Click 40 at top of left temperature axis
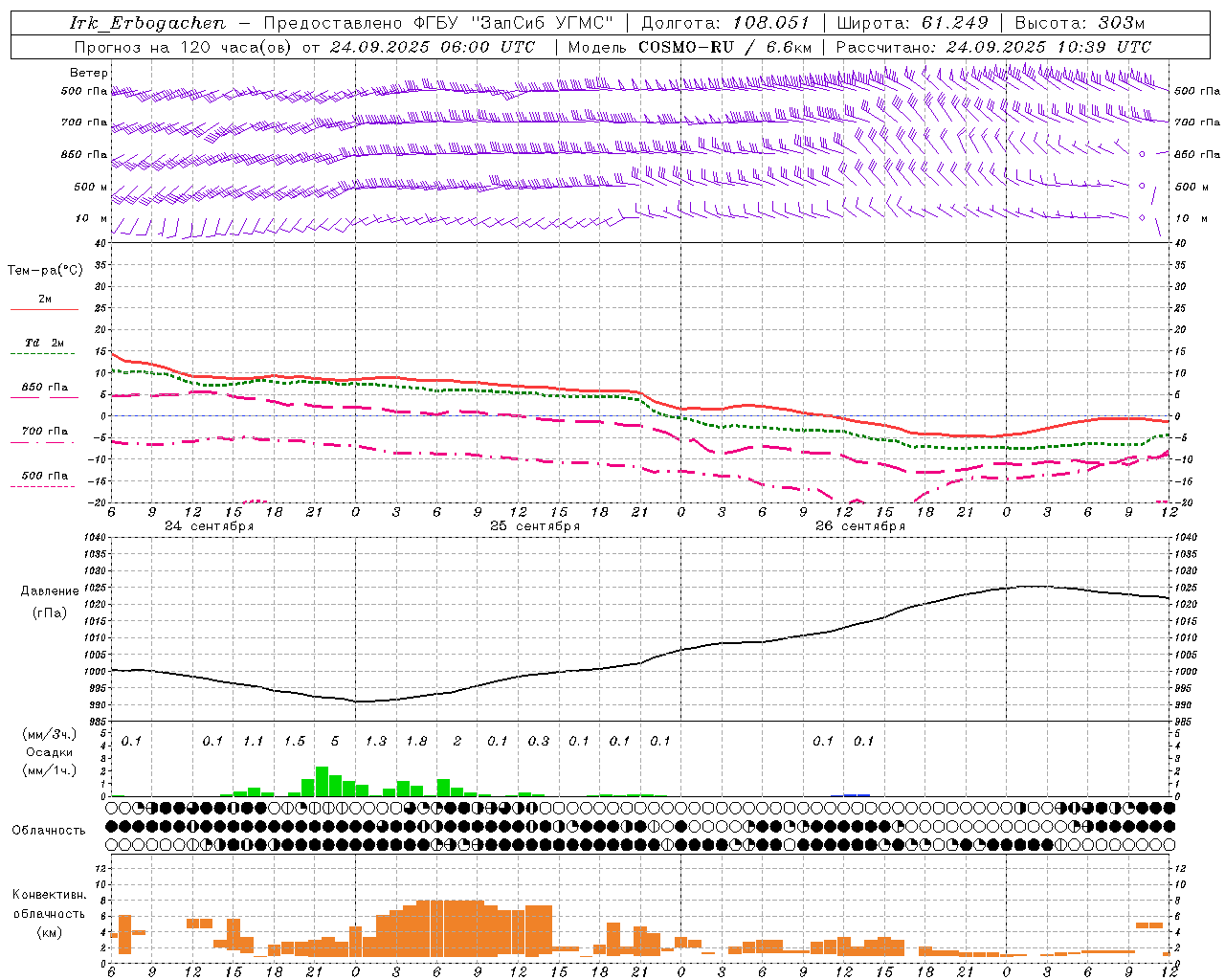1225x980 pixels. [x=100, y=244]
